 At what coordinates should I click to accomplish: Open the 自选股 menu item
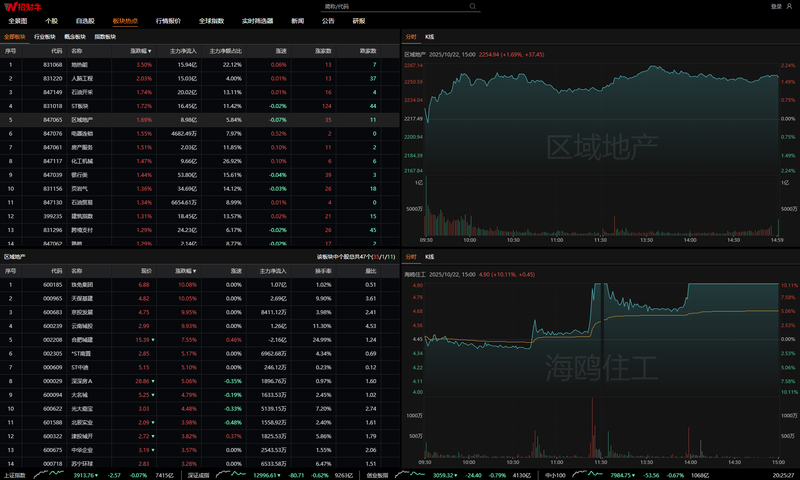click(85, 21)
